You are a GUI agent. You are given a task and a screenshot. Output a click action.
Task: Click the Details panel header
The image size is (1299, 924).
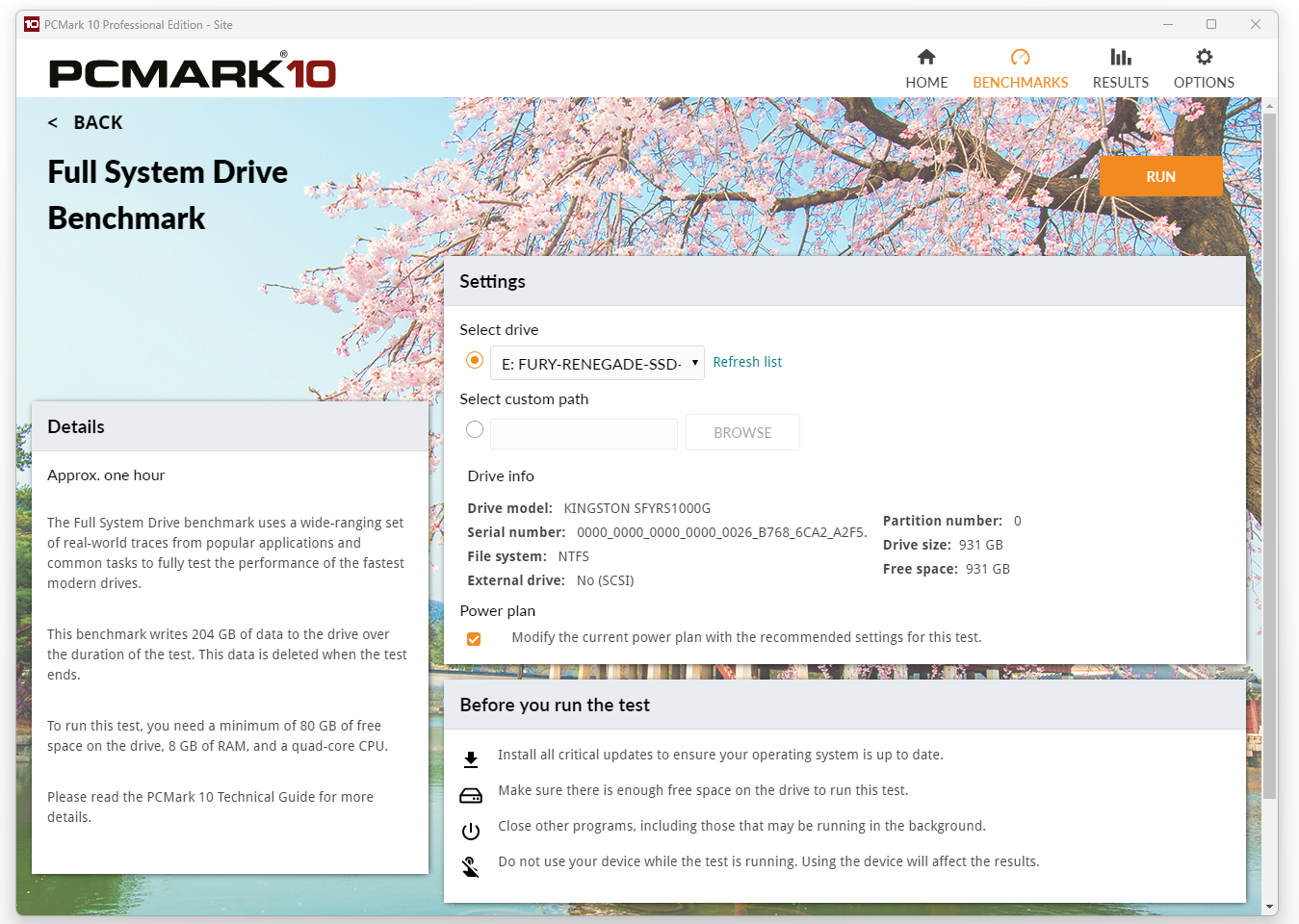[x=230, y=426]
